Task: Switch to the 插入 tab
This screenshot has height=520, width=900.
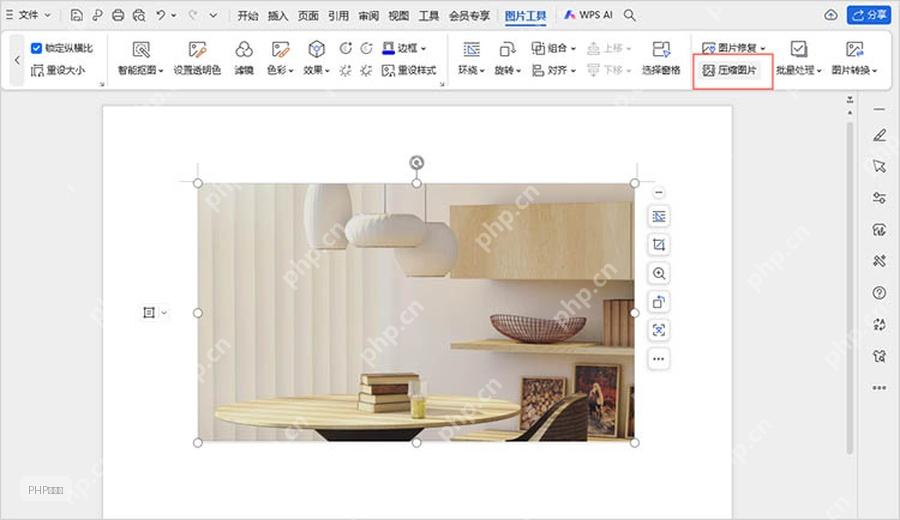Action: click(x=278, y=15)
